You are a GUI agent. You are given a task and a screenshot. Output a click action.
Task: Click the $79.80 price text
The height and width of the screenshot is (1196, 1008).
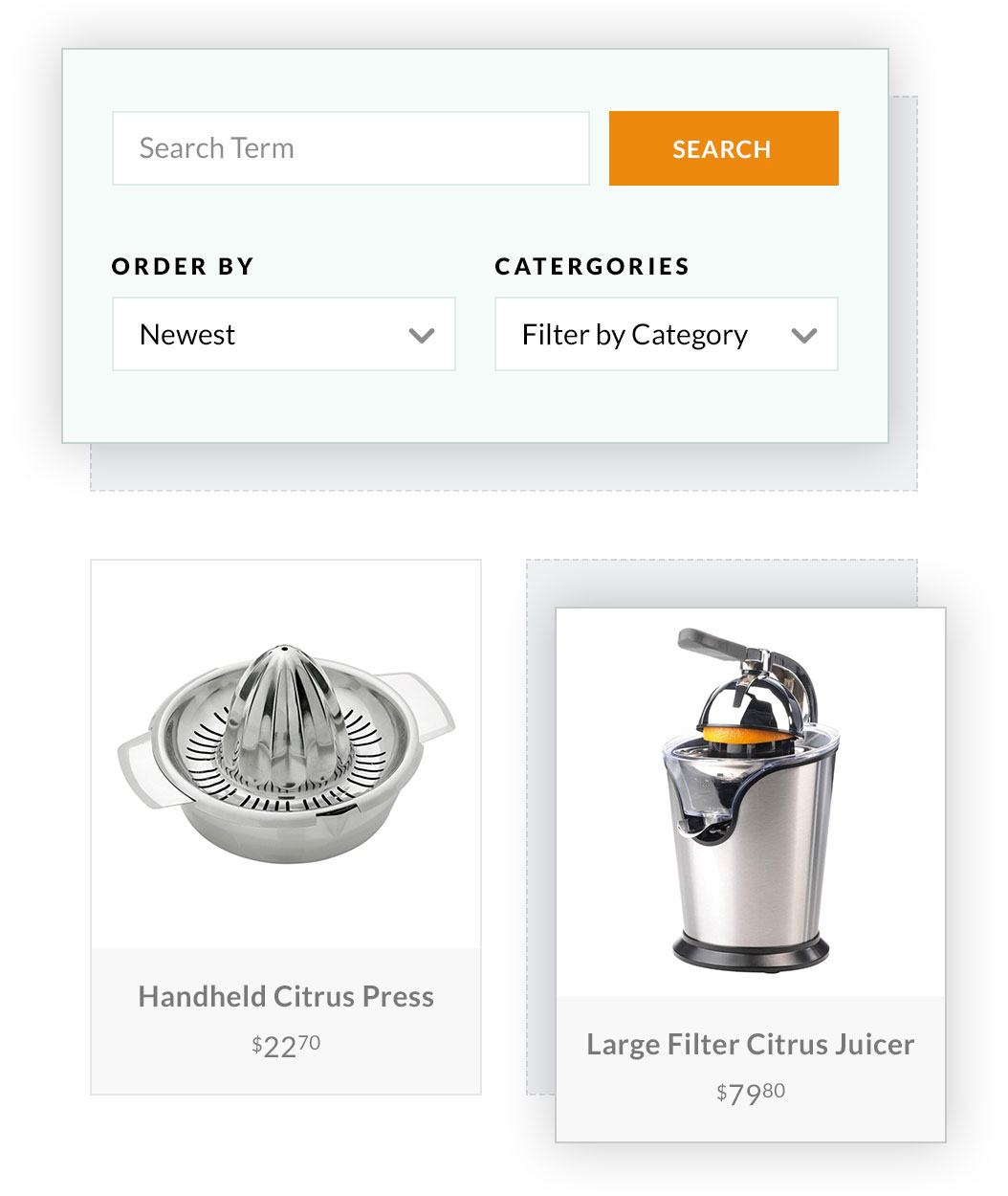(x=751, y=1093)
